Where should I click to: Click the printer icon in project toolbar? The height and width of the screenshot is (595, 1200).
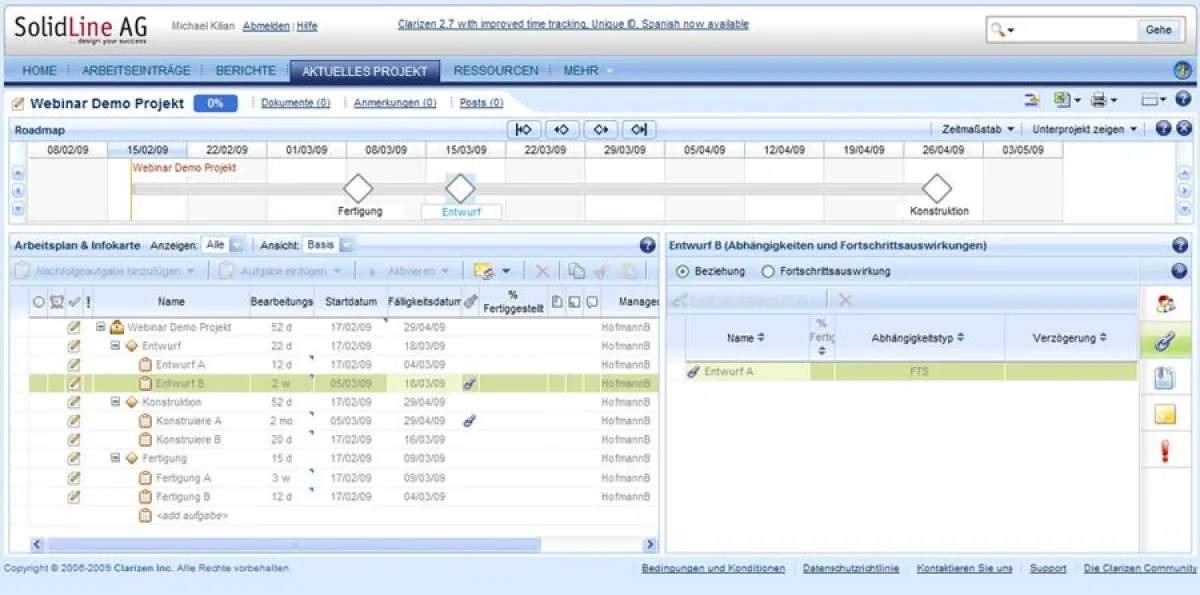(1099, 100)
